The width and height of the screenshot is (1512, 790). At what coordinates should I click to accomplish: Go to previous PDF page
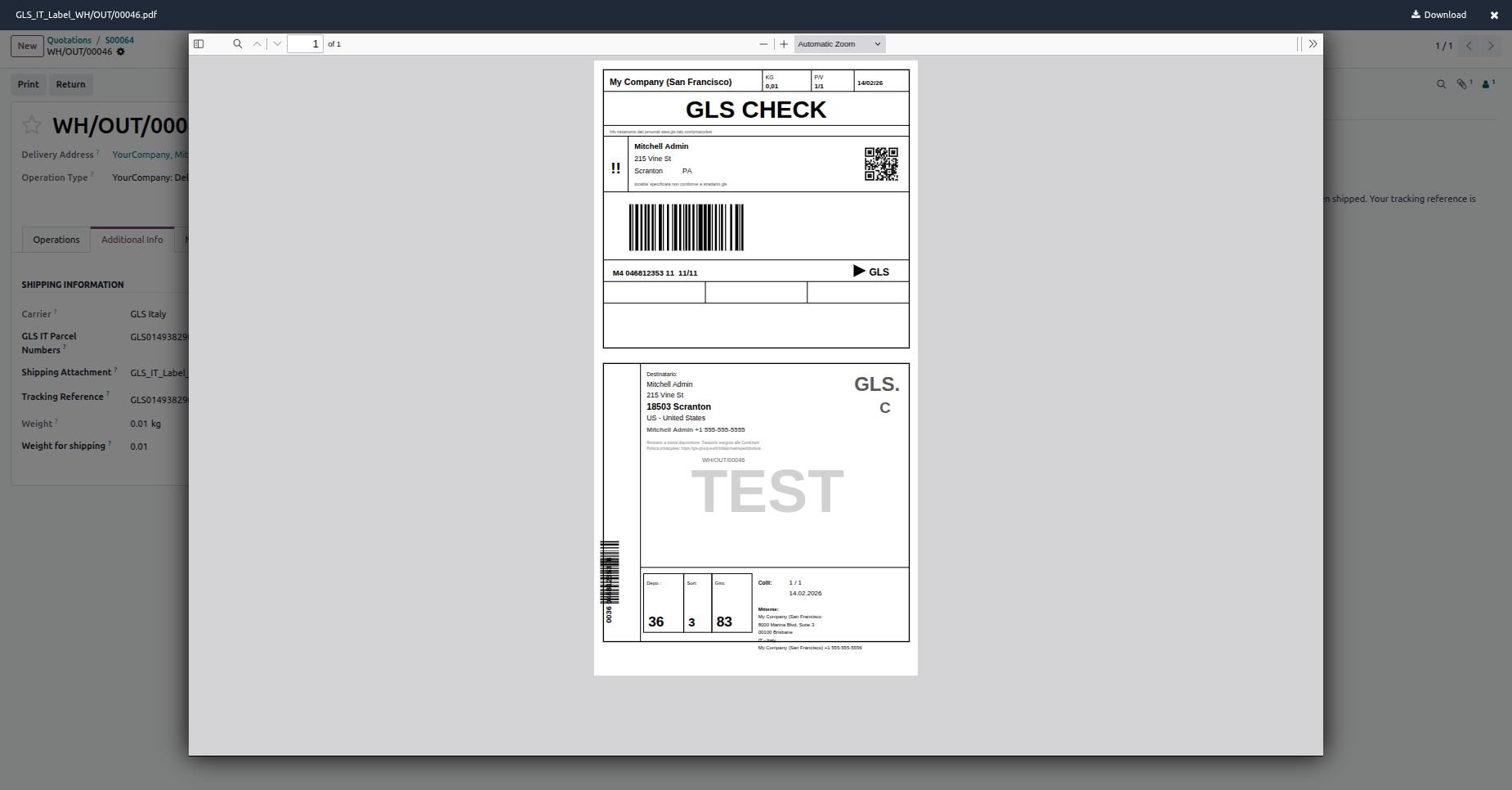[257, 44]
